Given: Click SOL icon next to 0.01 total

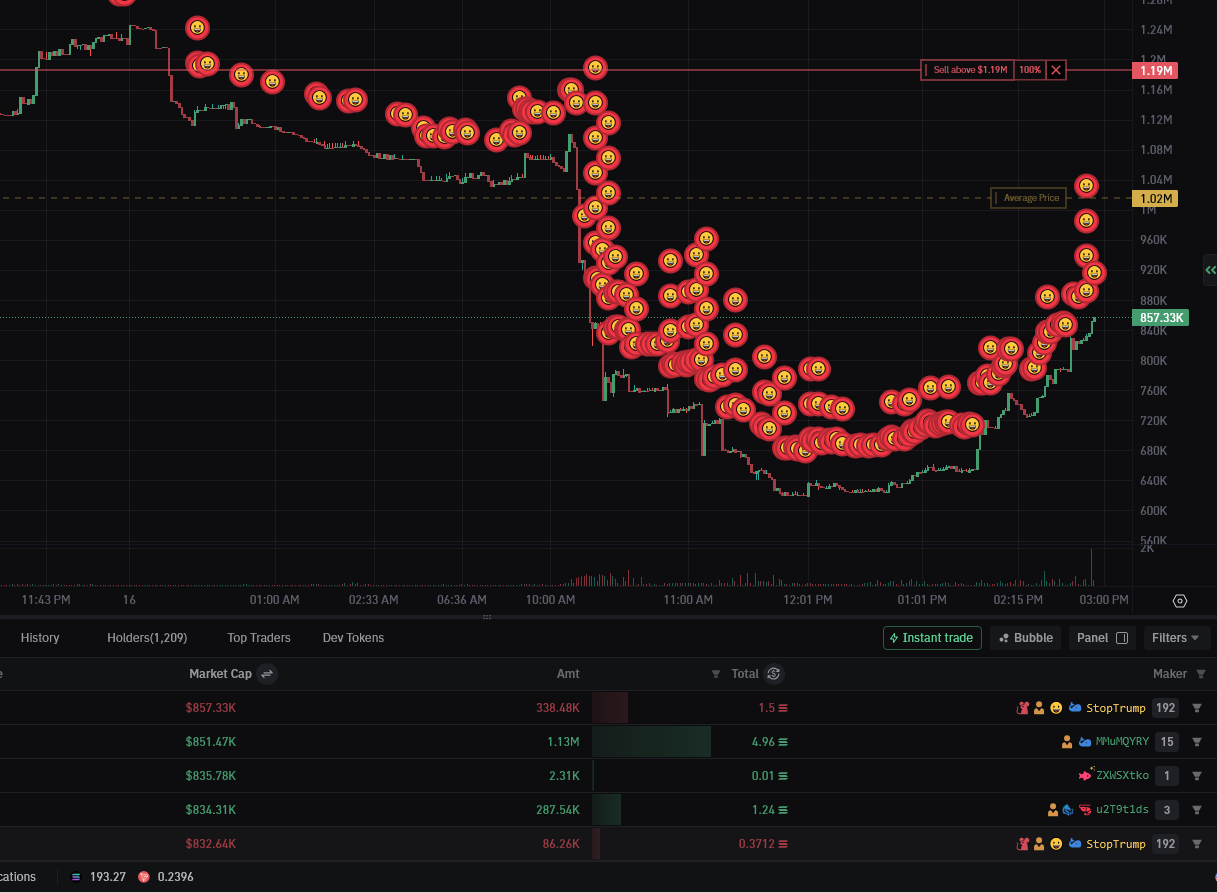Looking at the screenshot, I should [x=783, y=776].
